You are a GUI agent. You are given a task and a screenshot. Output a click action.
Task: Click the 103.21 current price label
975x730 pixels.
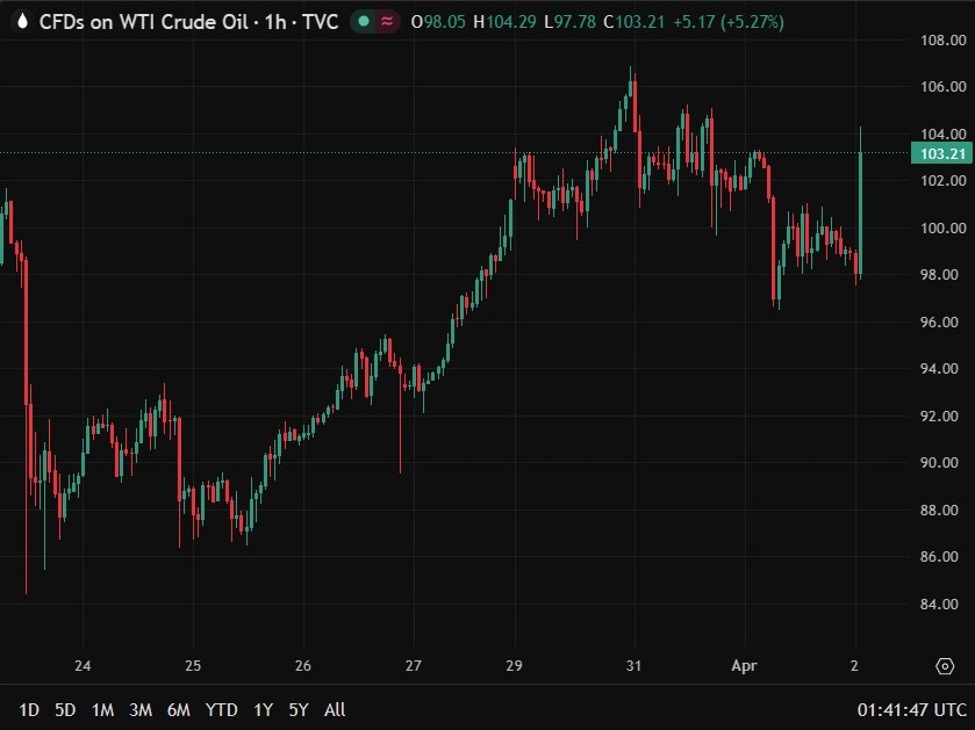tap(941, 153)
